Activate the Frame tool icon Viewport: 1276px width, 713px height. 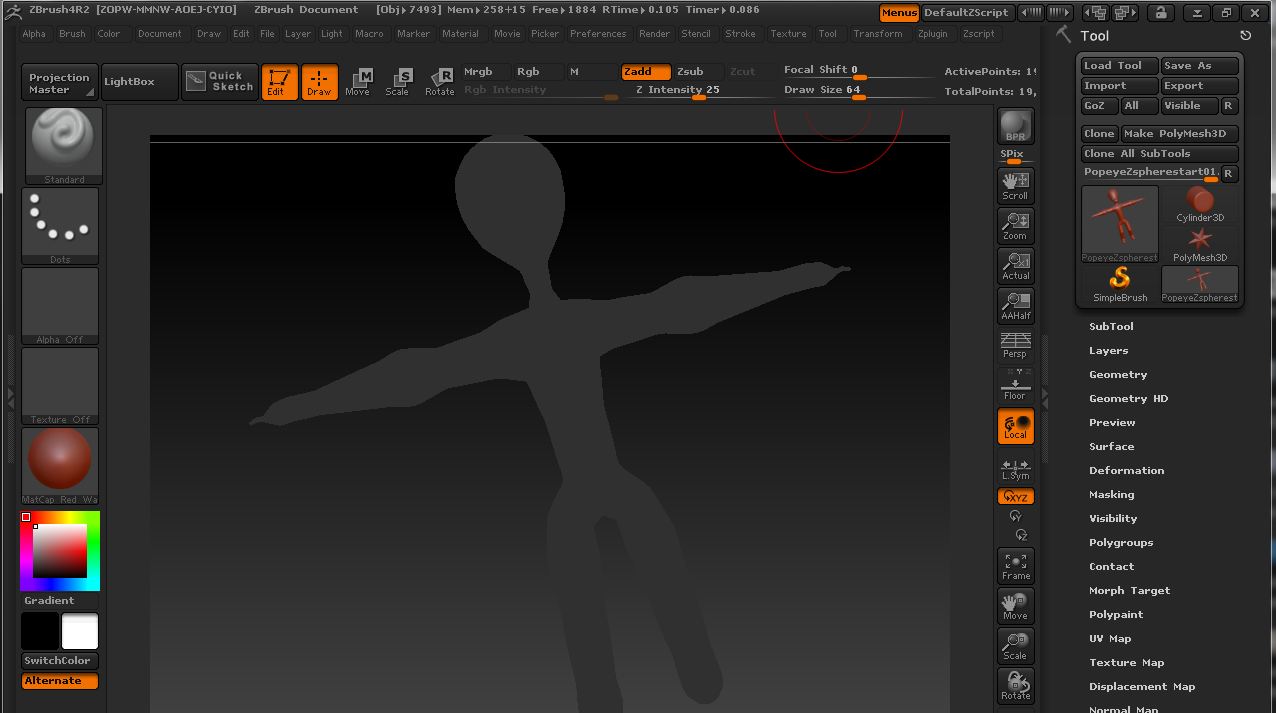point(1014,565)
